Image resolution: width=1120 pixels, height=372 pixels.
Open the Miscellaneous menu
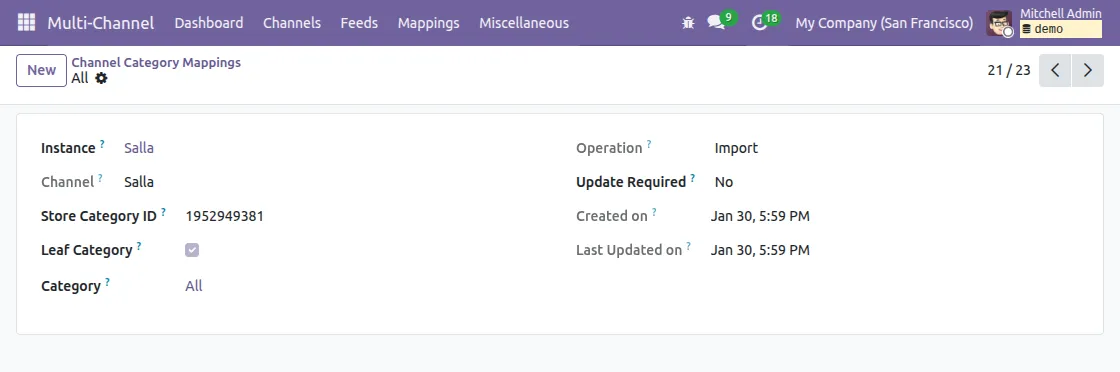point(524,23)
